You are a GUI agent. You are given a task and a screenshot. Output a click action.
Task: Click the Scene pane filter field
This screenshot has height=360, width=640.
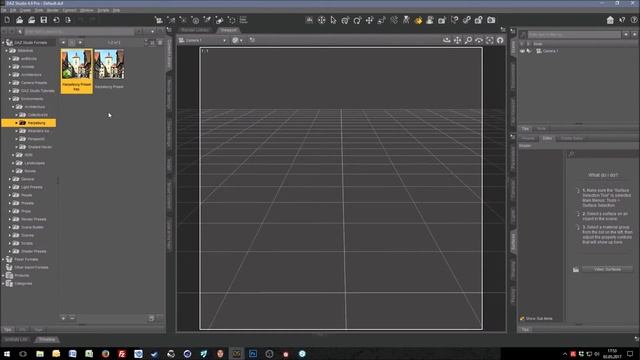(574, 35)
